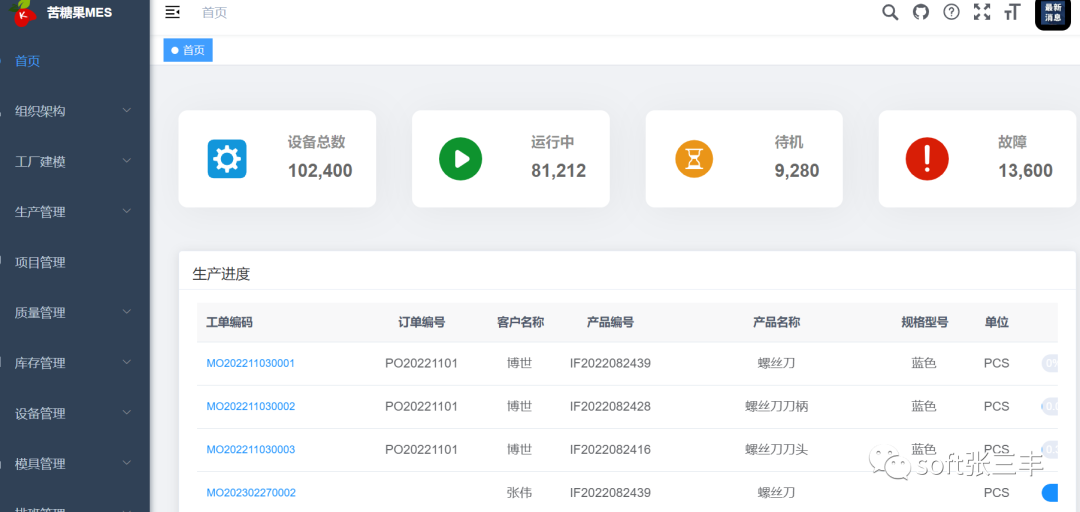Click the blue progress bar for MO202302270002
The width and height of the screenshot is (1080, 512).
click(1050, 493)
